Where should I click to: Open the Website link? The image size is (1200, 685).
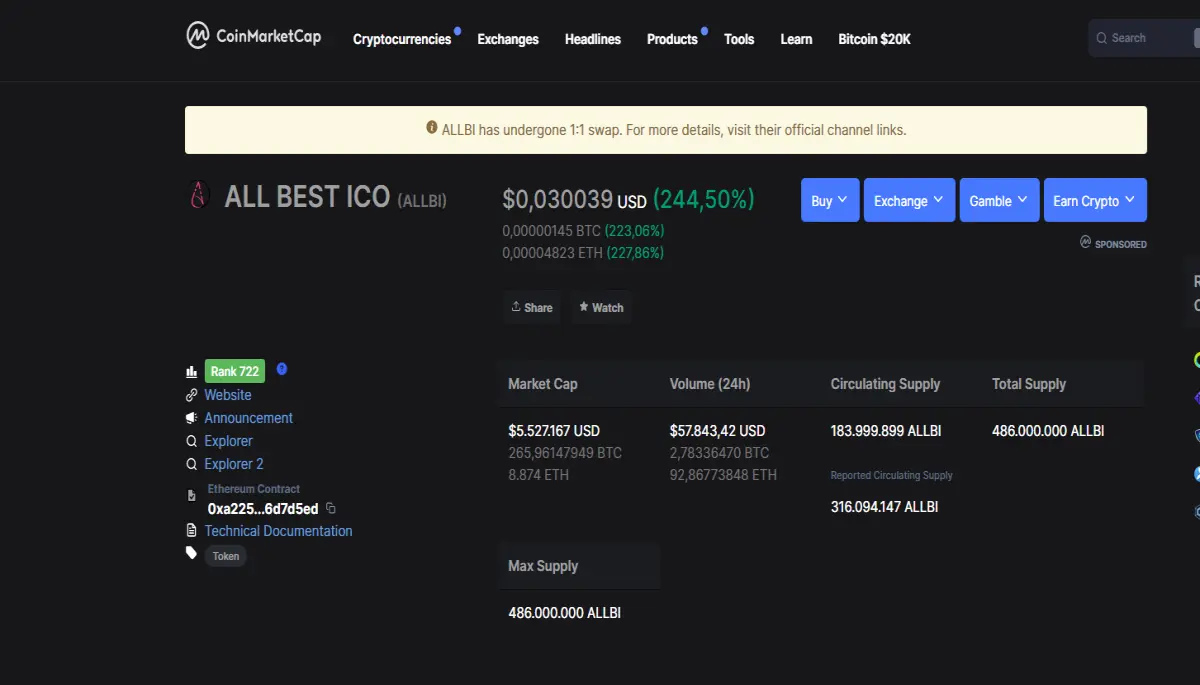228,395
